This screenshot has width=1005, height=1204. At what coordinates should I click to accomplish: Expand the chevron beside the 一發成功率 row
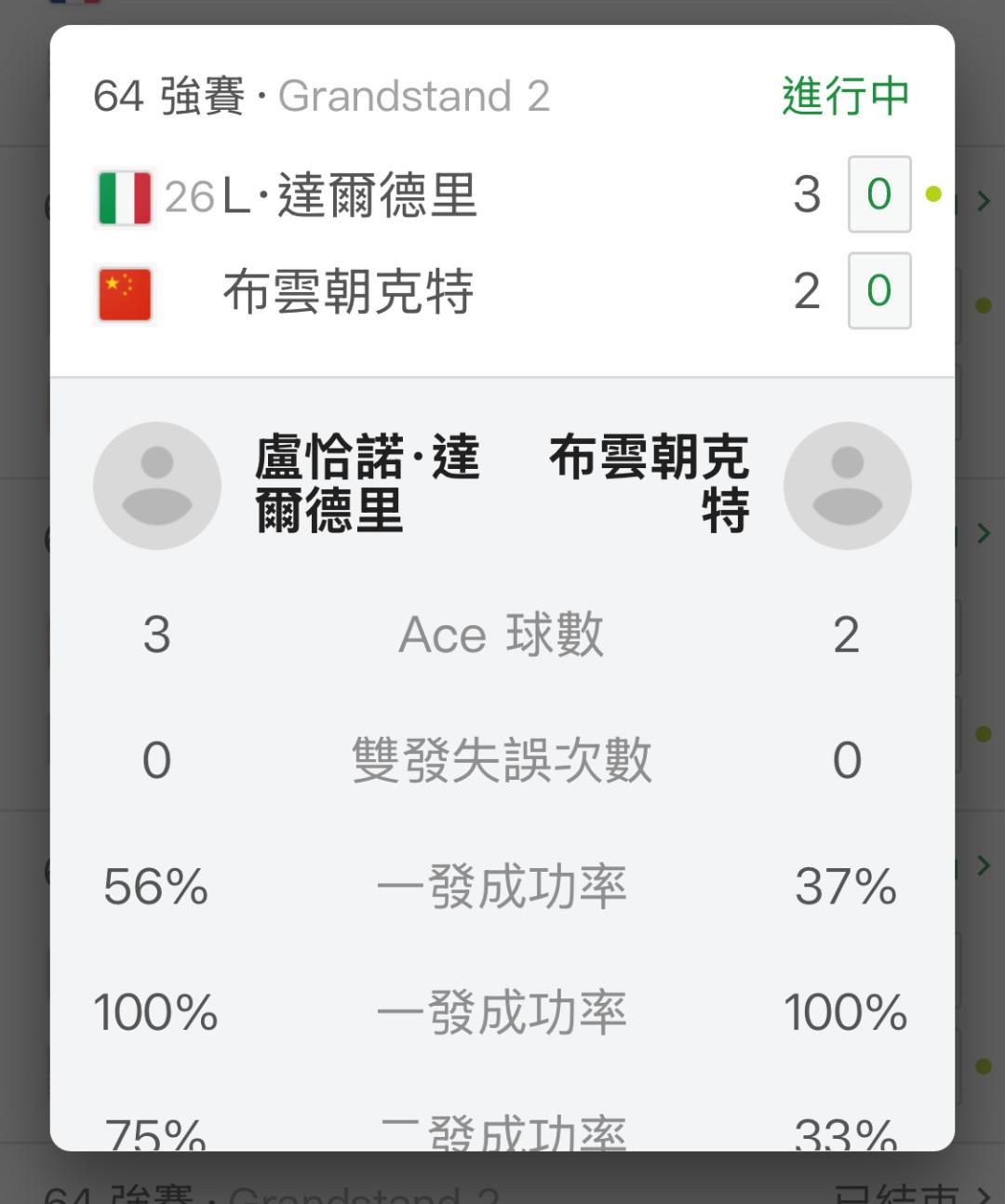pyautogui.click(x=984, y=865)
